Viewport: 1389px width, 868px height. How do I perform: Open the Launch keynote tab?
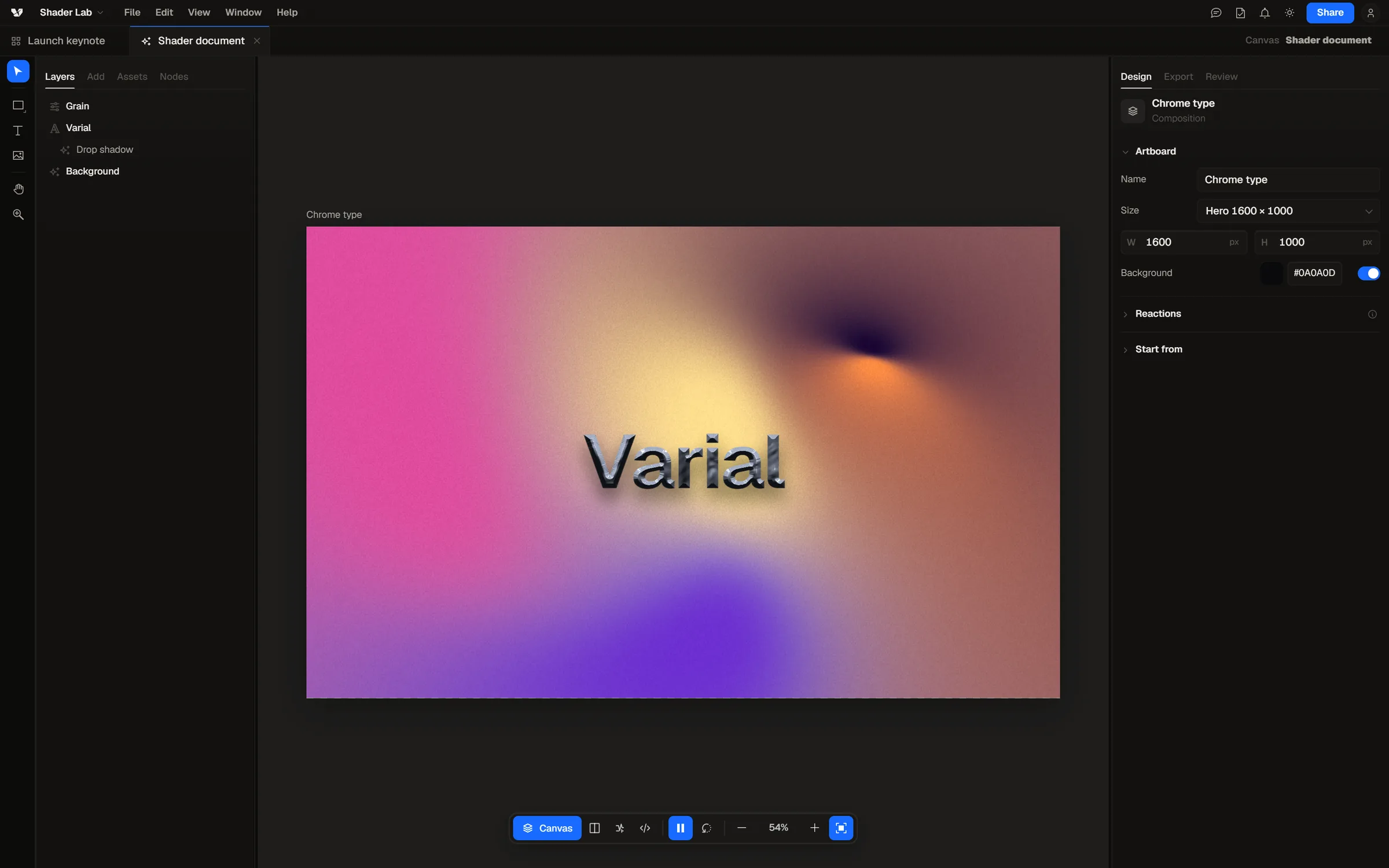[58, 41]
